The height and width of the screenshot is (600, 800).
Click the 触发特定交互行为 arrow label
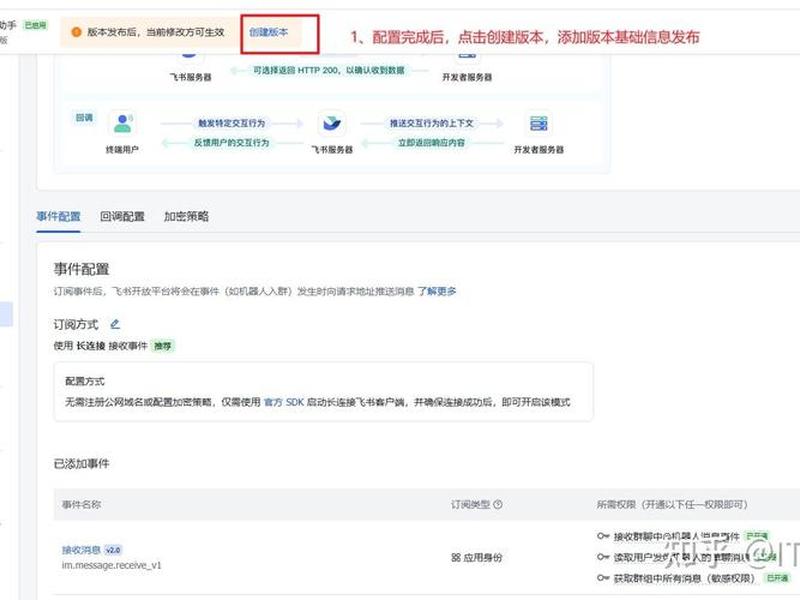coord(232,123)
